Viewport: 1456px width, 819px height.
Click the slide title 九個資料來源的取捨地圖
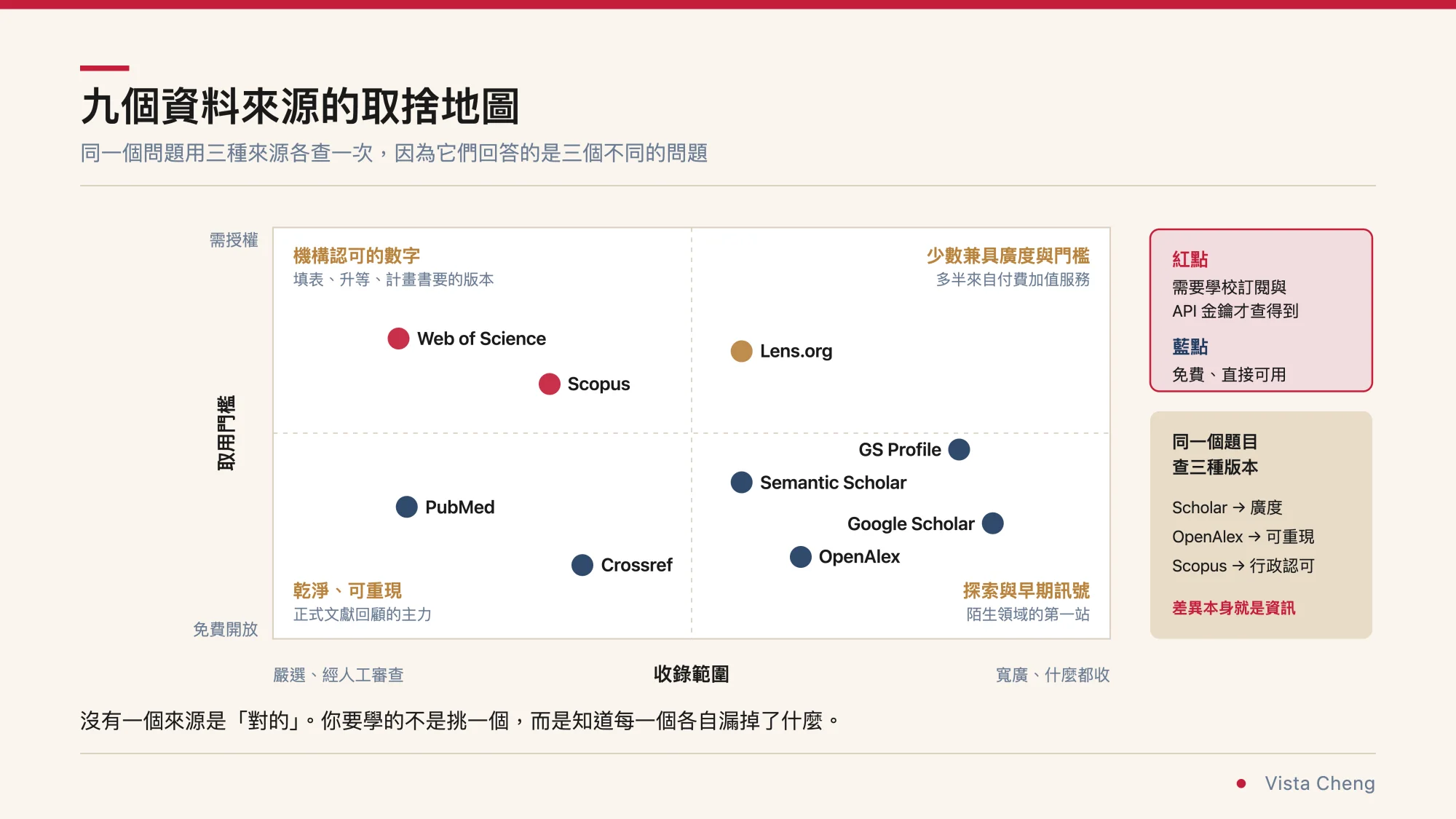[x=300, y=106]
